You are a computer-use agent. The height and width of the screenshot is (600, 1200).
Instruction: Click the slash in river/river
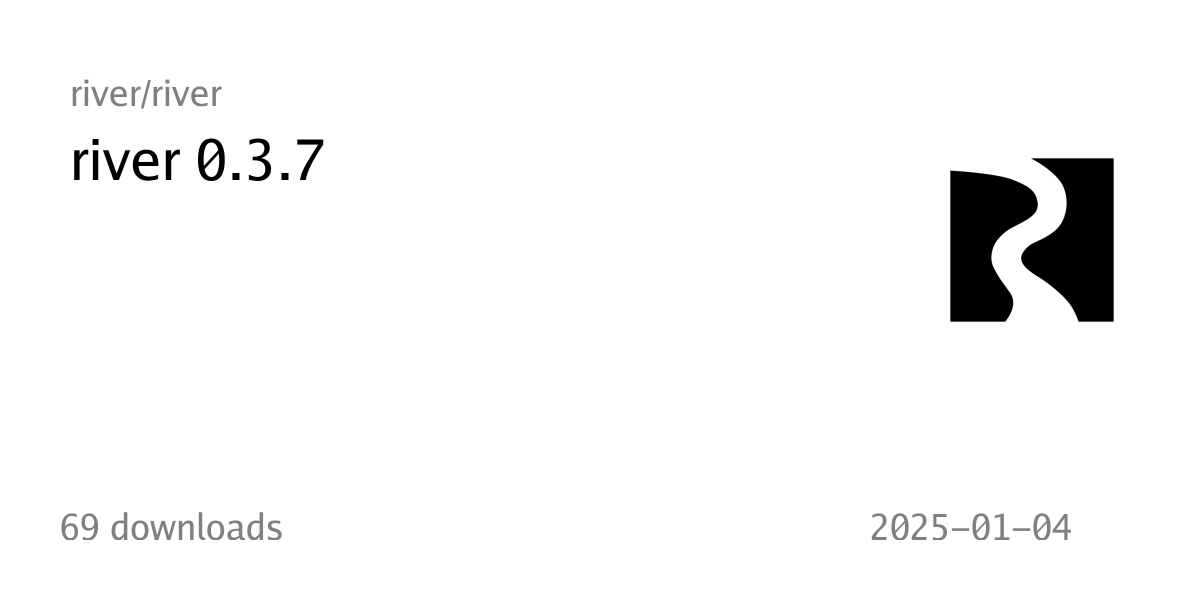tap(146, 94)
